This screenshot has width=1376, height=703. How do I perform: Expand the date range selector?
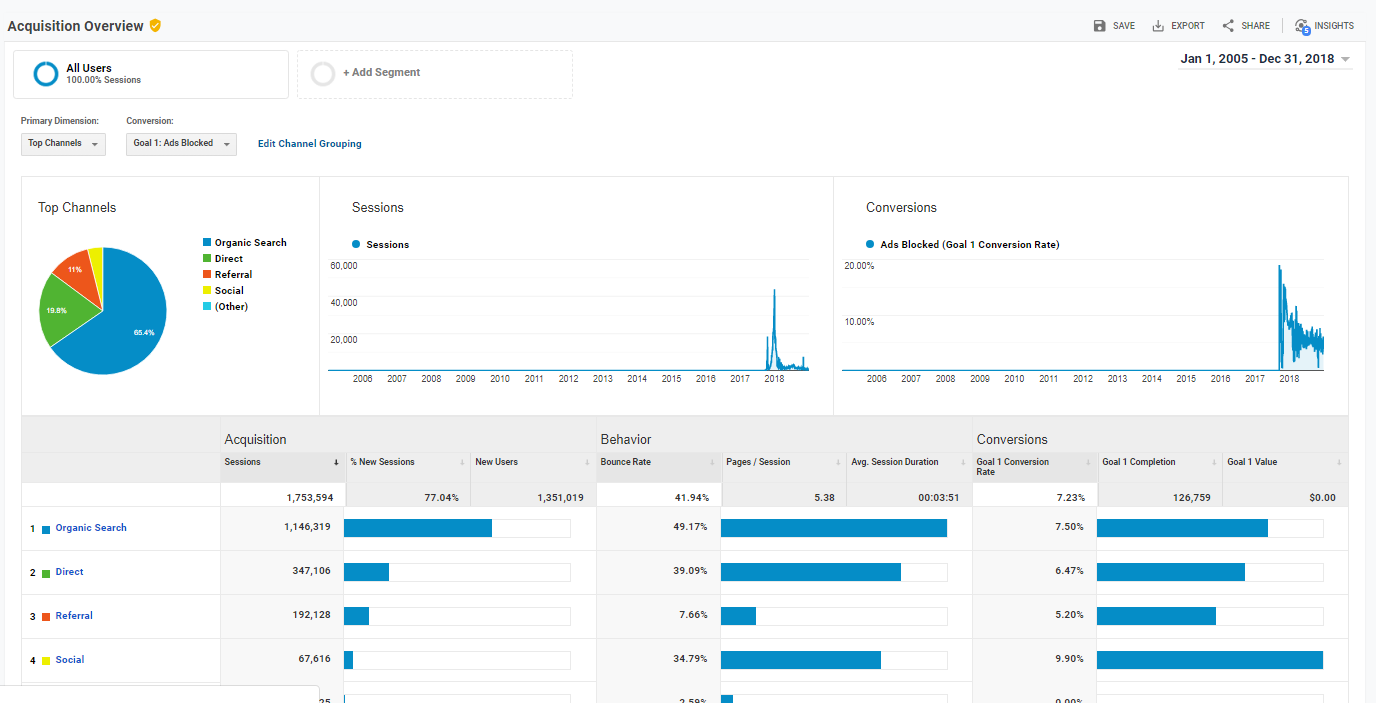point(1266,59)
